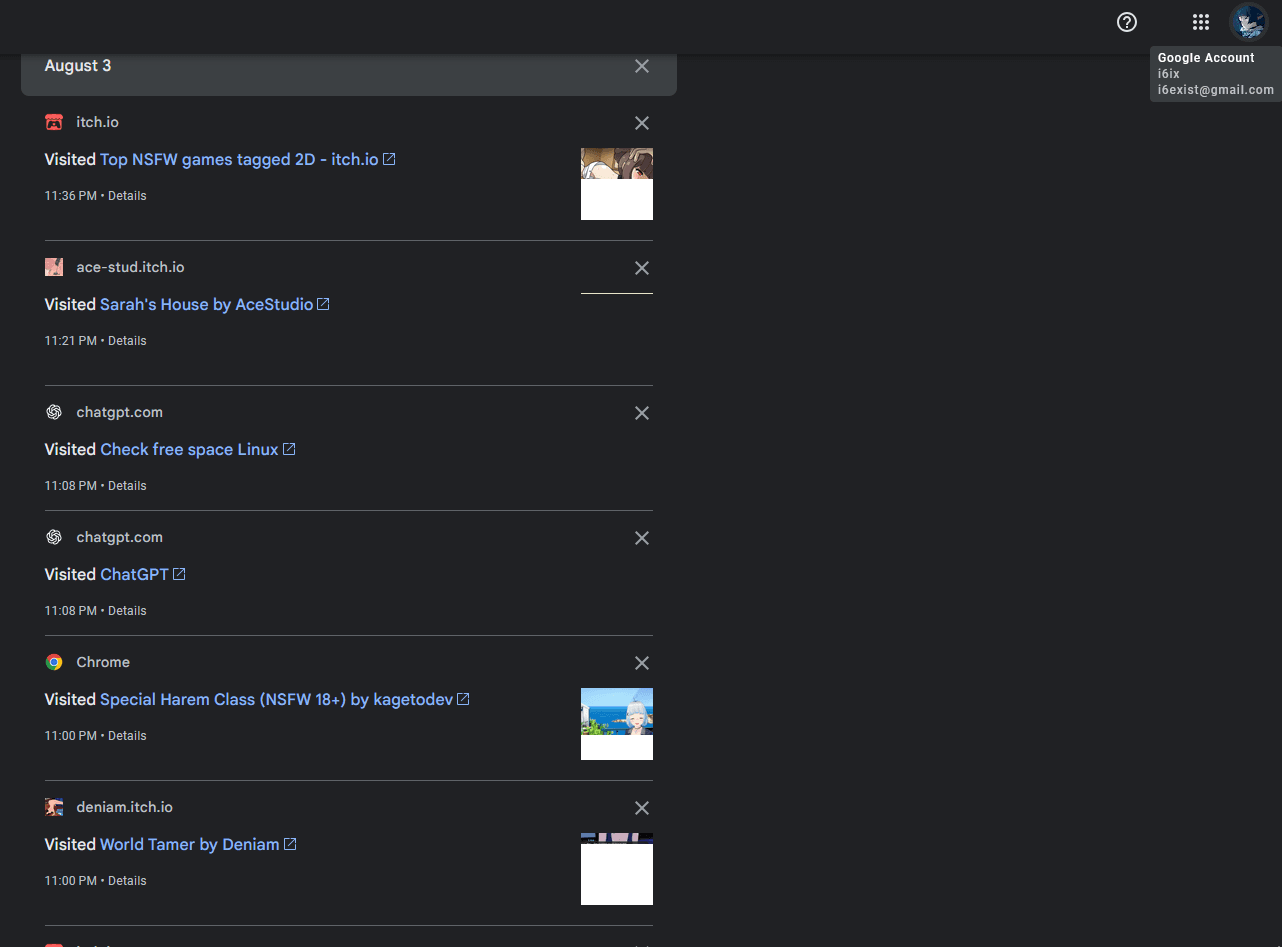Open the Help question mark icon
This screenshot has width=1282, height=947.
point(1127,22)
